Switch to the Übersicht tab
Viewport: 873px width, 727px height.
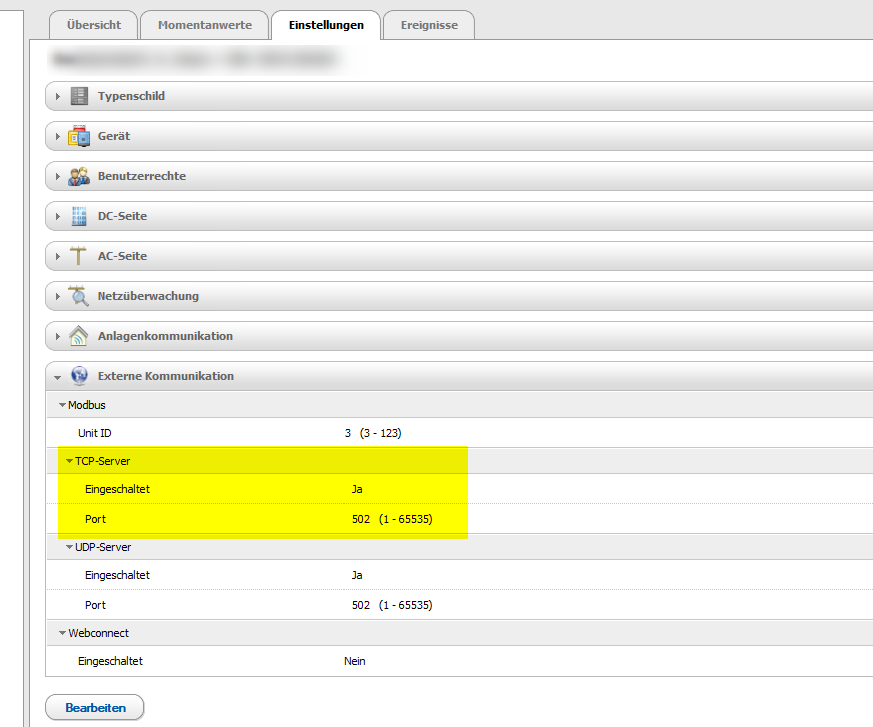click(x=94, y=25)
